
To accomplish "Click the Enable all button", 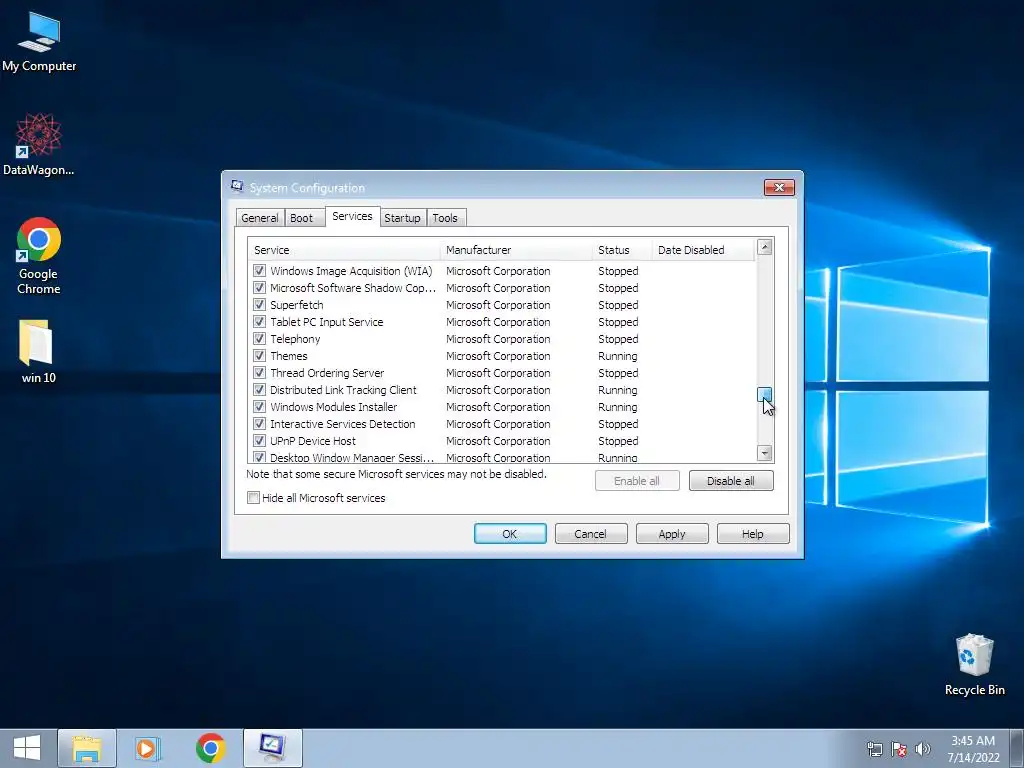I will [x=637, y=481].
